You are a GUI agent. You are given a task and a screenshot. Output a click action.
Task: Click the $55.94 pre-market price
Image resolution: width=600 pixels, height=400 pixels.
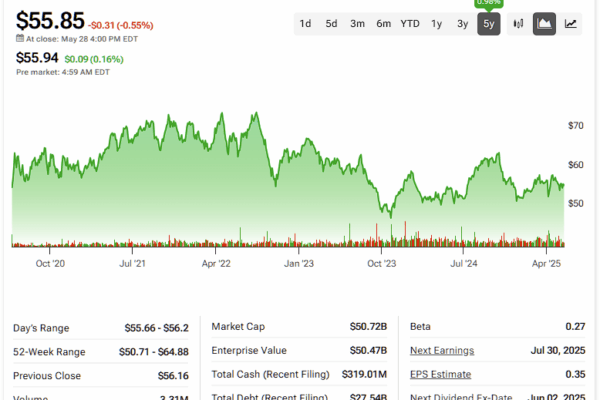tap(37, 58)
